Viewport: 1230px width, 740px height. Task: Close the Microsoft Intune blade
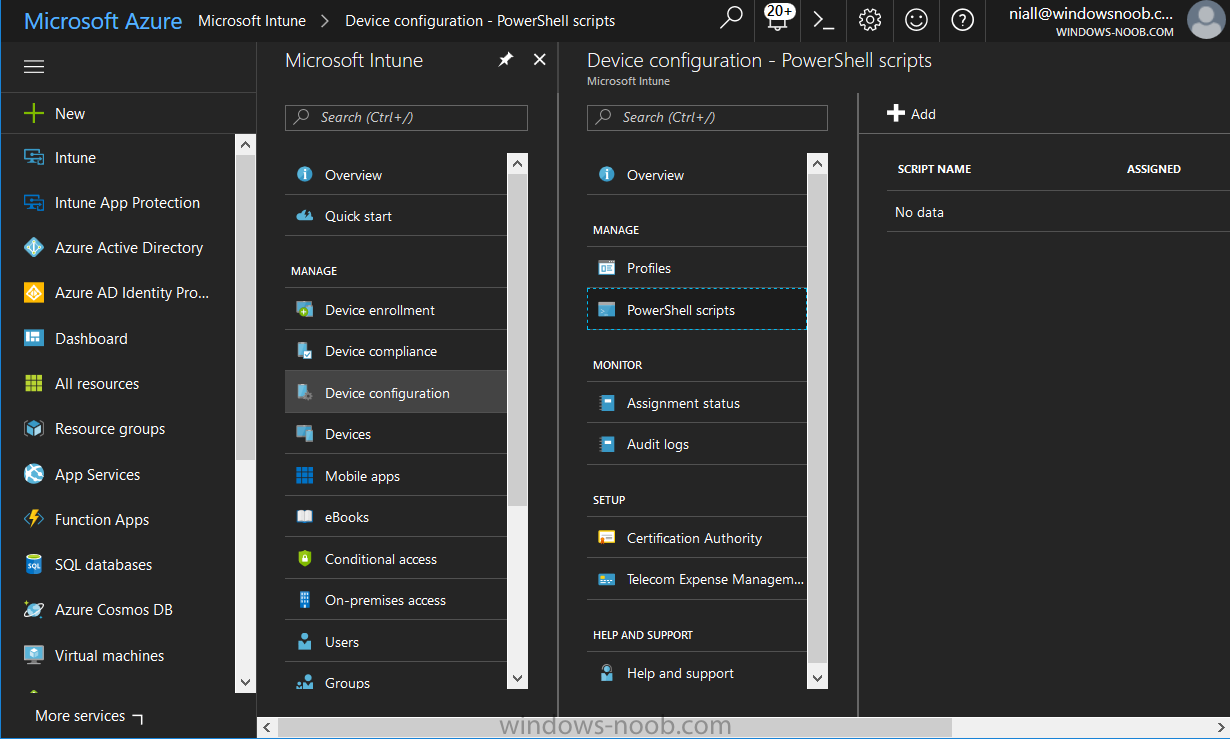coord(540,60)
